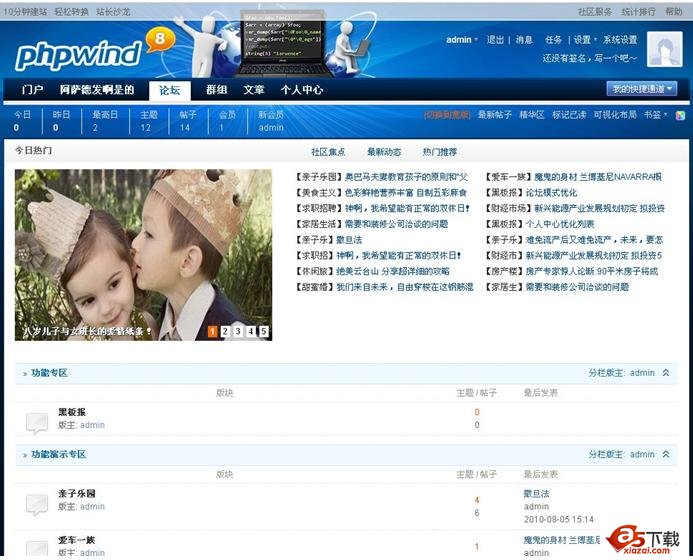Go to the 门户 nav tab
This screenshot has height=560, width=693.
pyautogui.click(x=33, y=90)
